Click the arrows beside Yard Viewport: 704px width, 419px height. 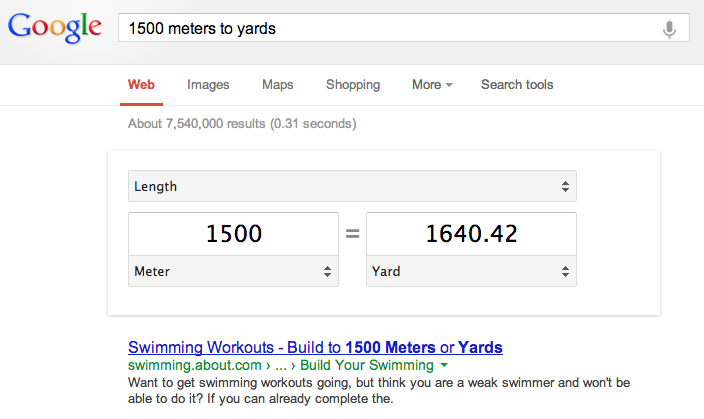click(565, 271)
